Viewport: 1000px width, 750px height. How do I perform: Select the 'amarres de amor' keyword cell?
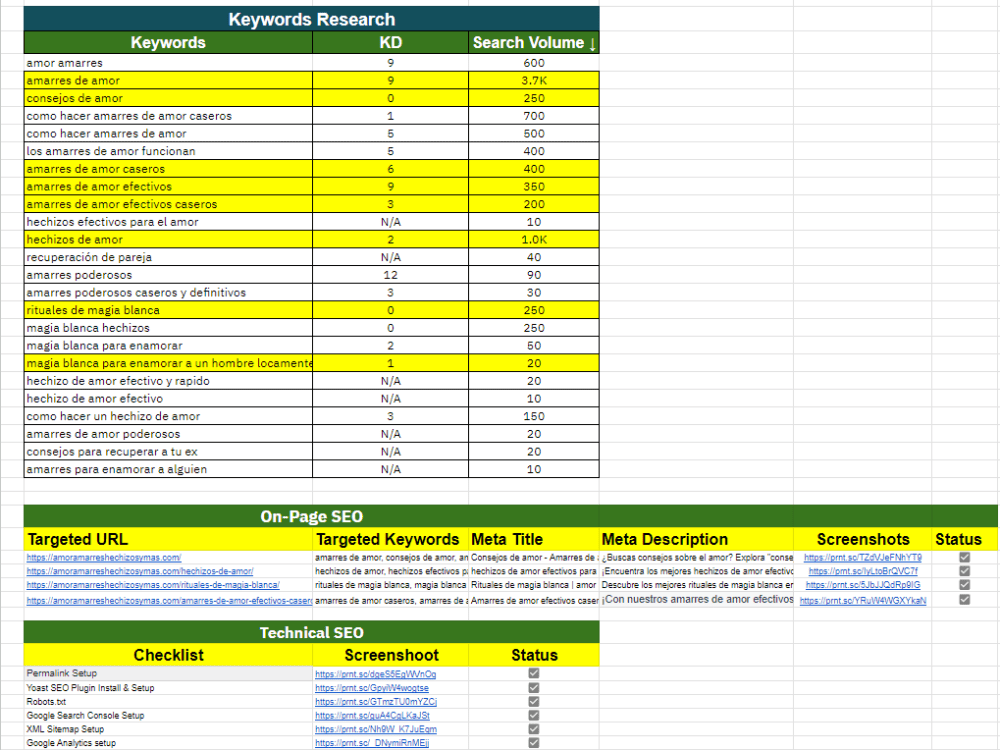168,80
